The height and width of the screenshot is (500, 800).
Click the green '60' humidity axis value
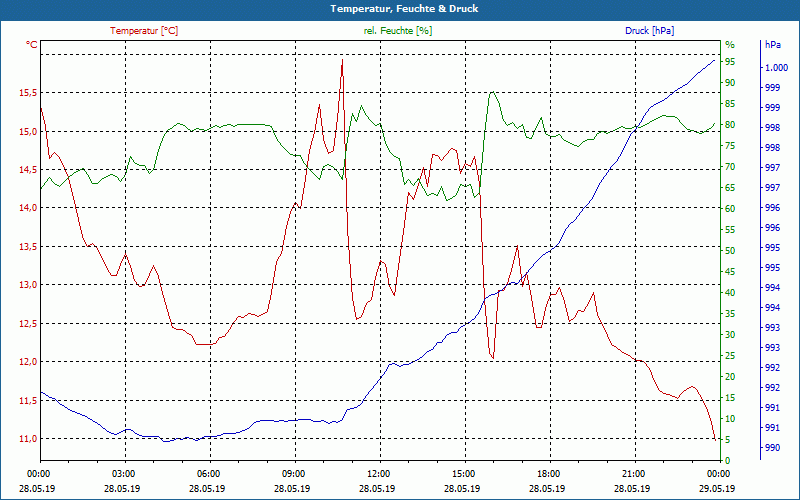coord(730,209)
